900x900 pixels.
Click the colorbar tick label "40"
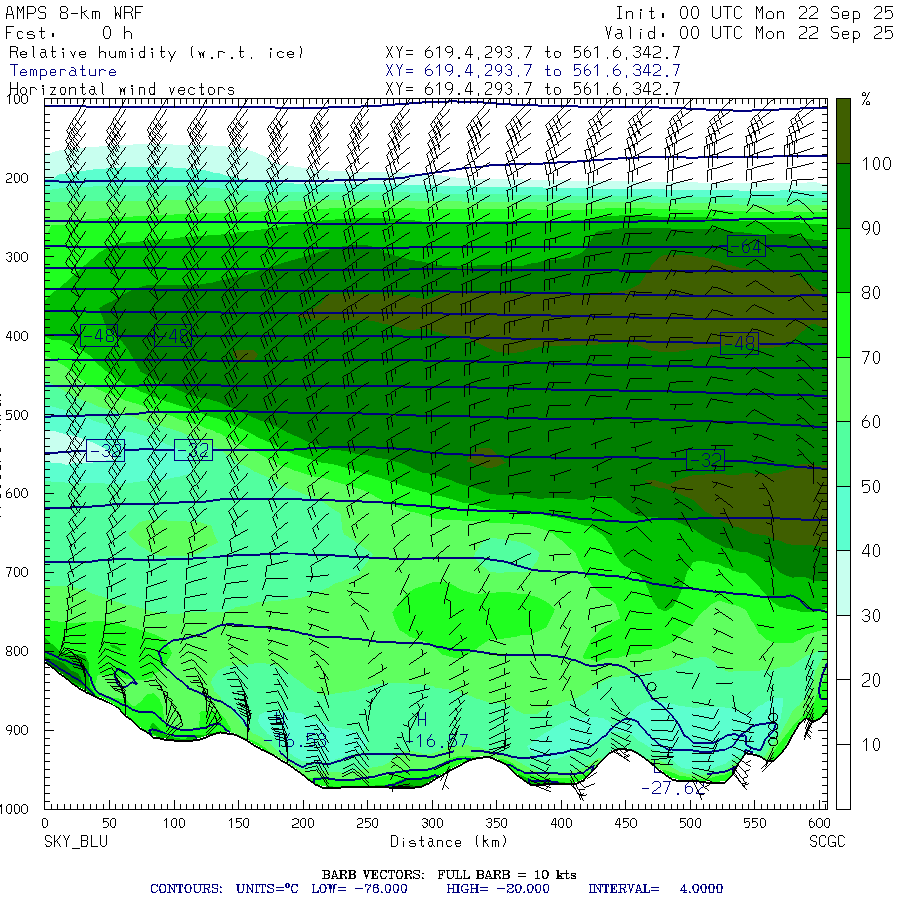(871, 551)
